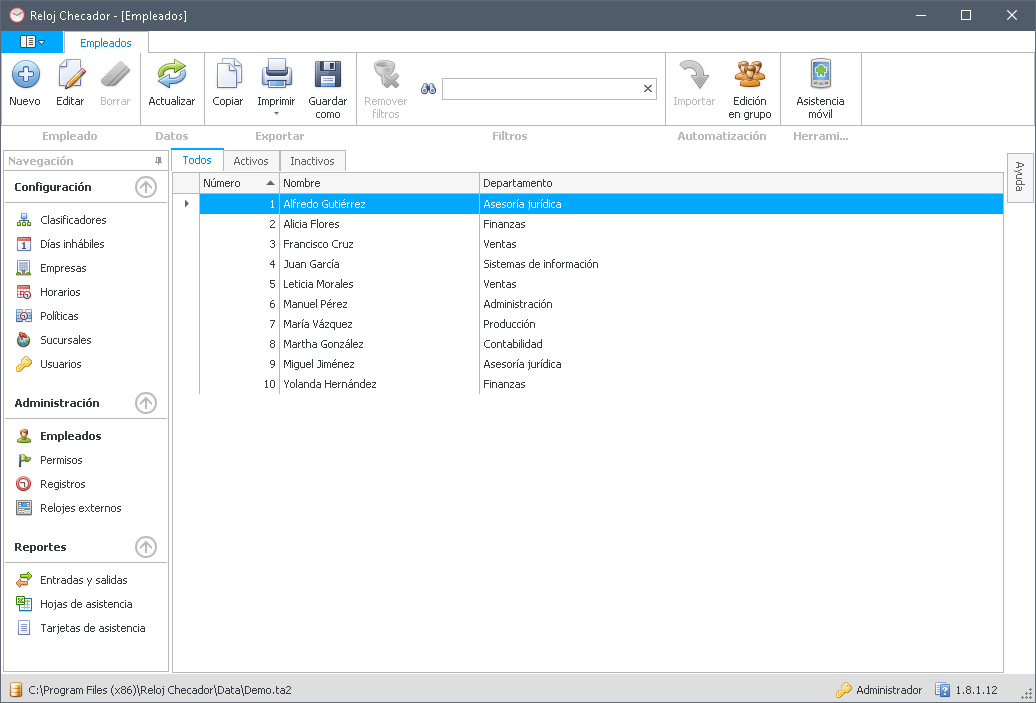
Task: Refresh data with Actualizar icon
Action: pos(172,75)
